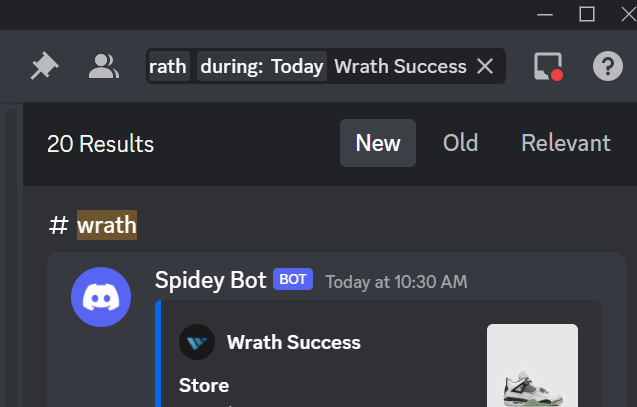Image resolution: width=637 pixels, height=407 pixels.
Task: Toggle the member list icon
Action: pyautogui.click(x=104, y=66)
